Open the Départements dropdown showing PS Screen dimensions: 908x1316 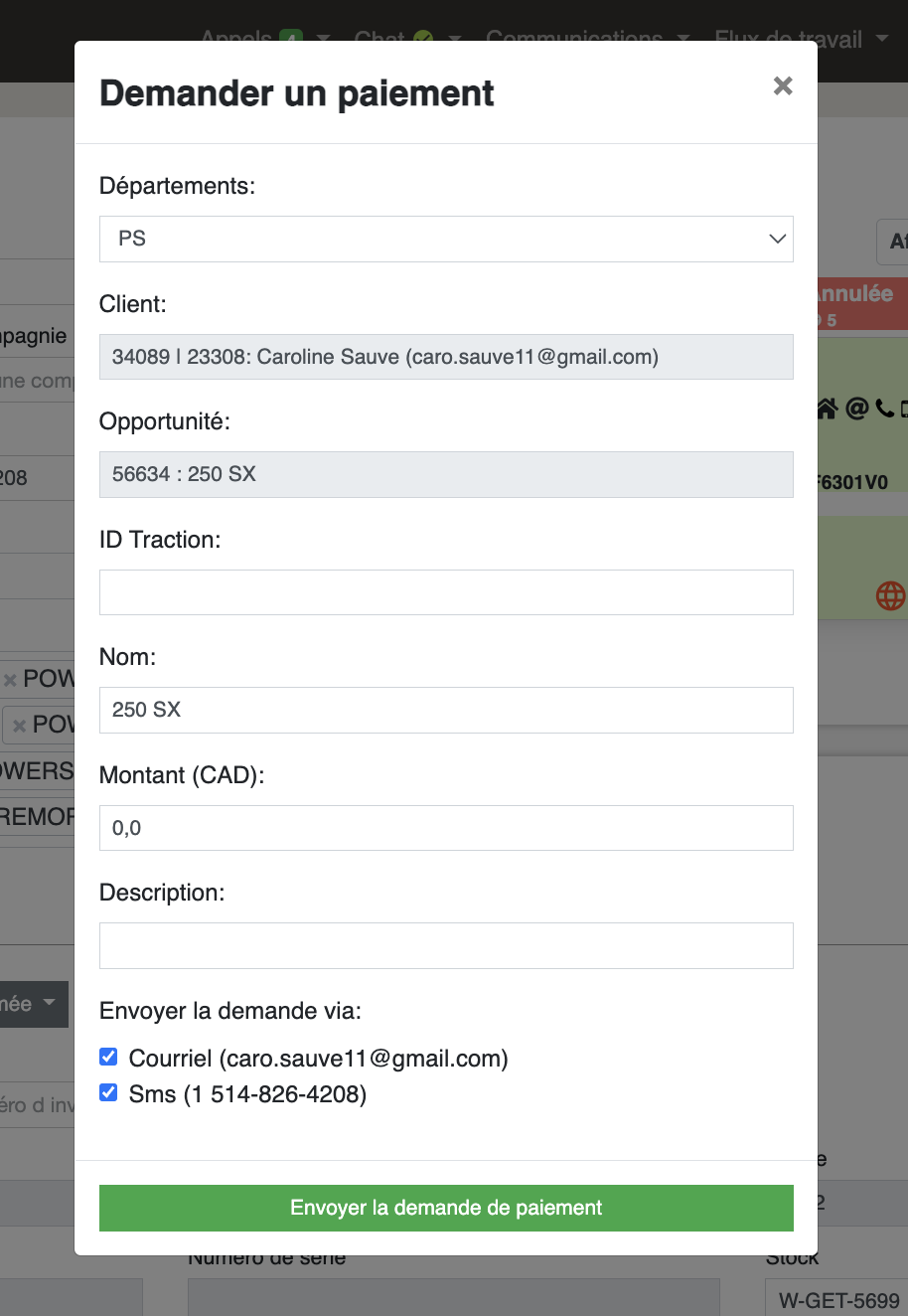tap(446, 239)
